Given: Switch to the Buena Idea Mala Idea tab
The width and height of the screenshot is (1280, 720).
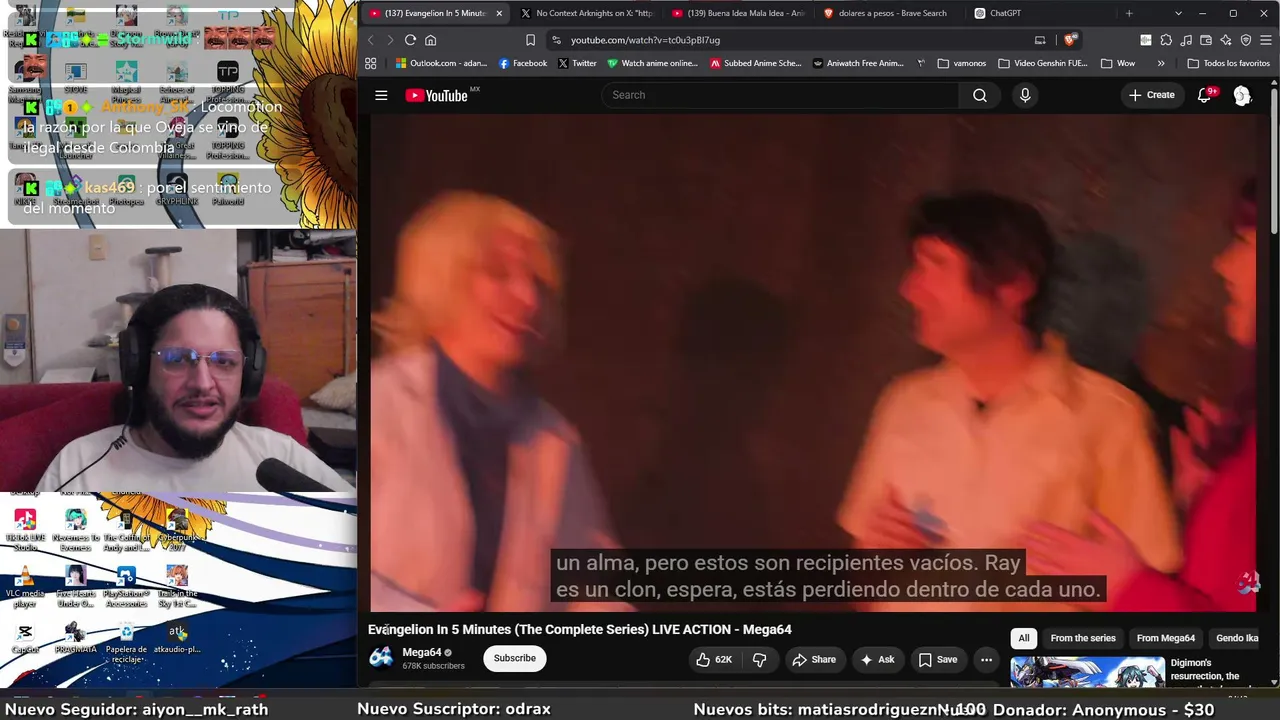Looking at the screenshot, I should (x=738, y=13).
